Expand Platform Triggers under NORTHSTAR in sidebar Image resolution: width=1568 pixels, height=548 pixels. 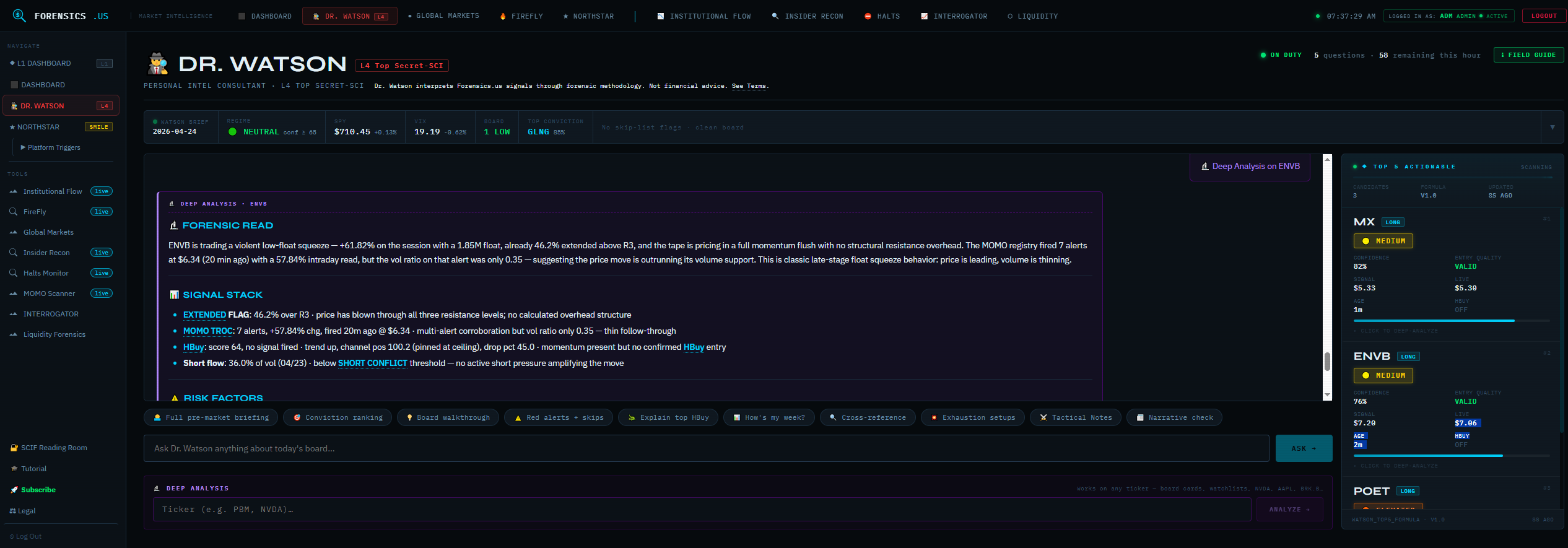click(51, 147)
